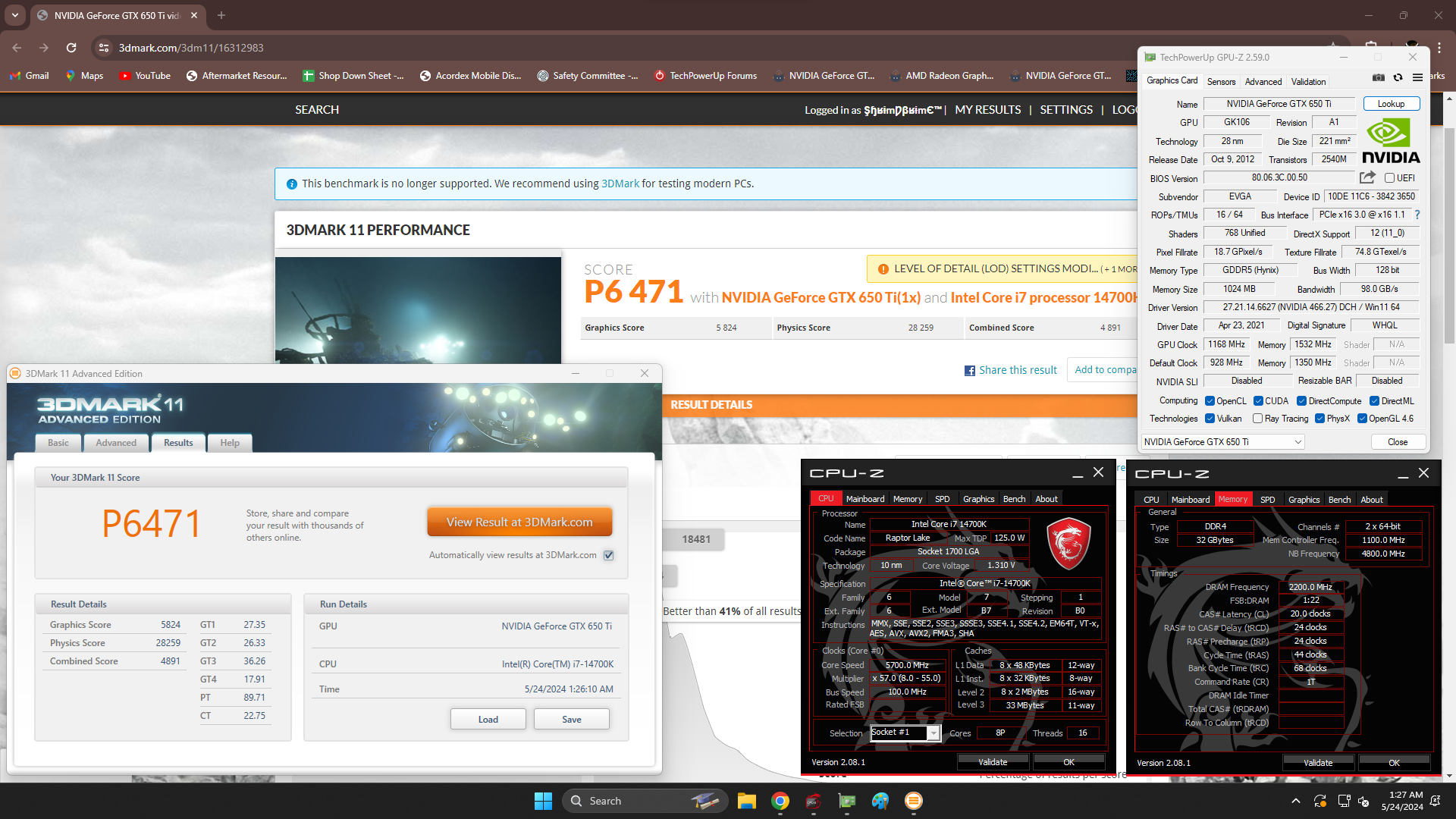Image resolution: width=1456 pixels, height=819 pixels.
Task: Open the SPD tab in right CPU-Z window
Action: [1267, 500]
